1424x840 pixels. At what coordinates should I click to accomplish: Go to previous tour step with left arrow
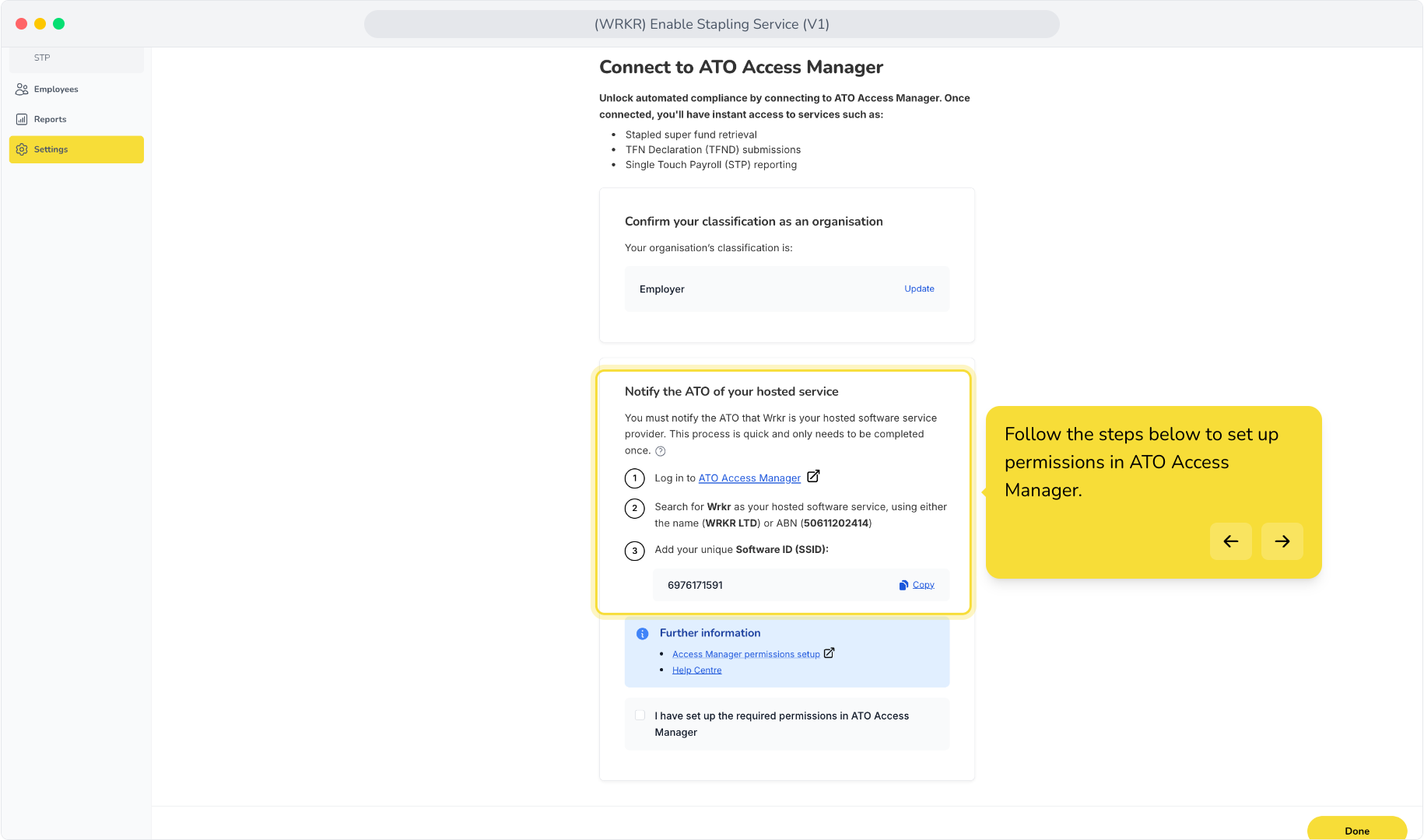(x=1231, y=541)
